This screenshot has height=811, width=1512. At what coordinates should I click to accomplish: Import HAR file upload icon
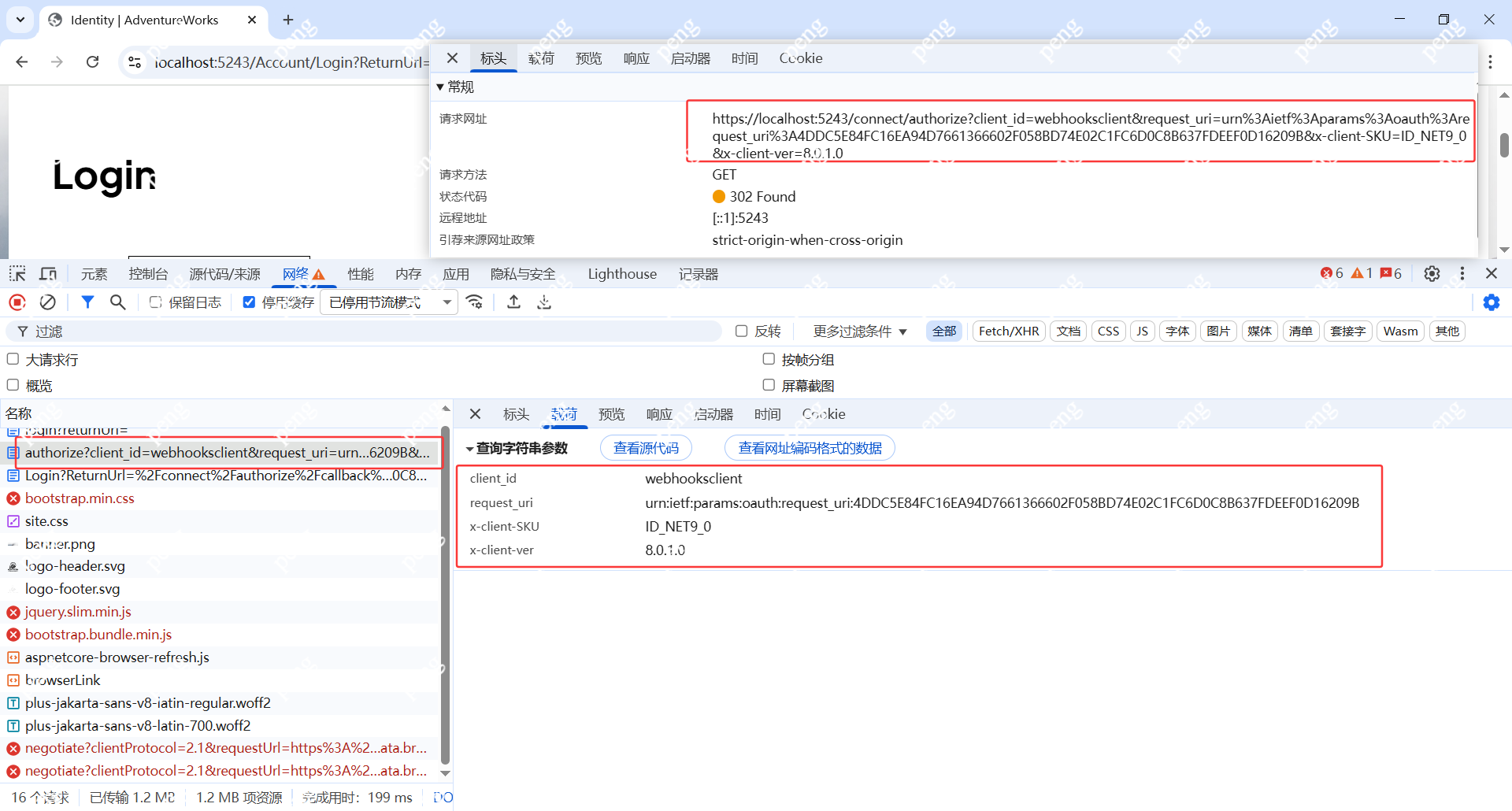point(513,302)
